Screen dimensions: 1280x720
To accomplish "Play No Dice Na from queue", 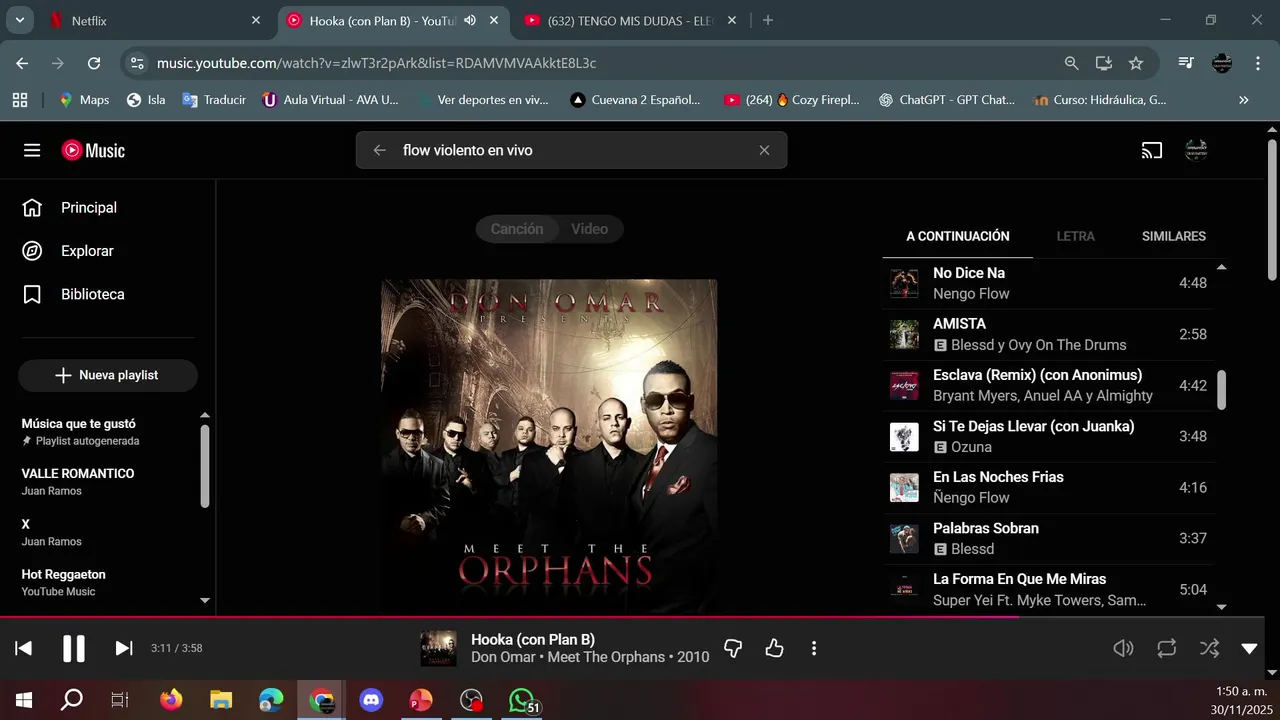I will tap(1049, 283).
